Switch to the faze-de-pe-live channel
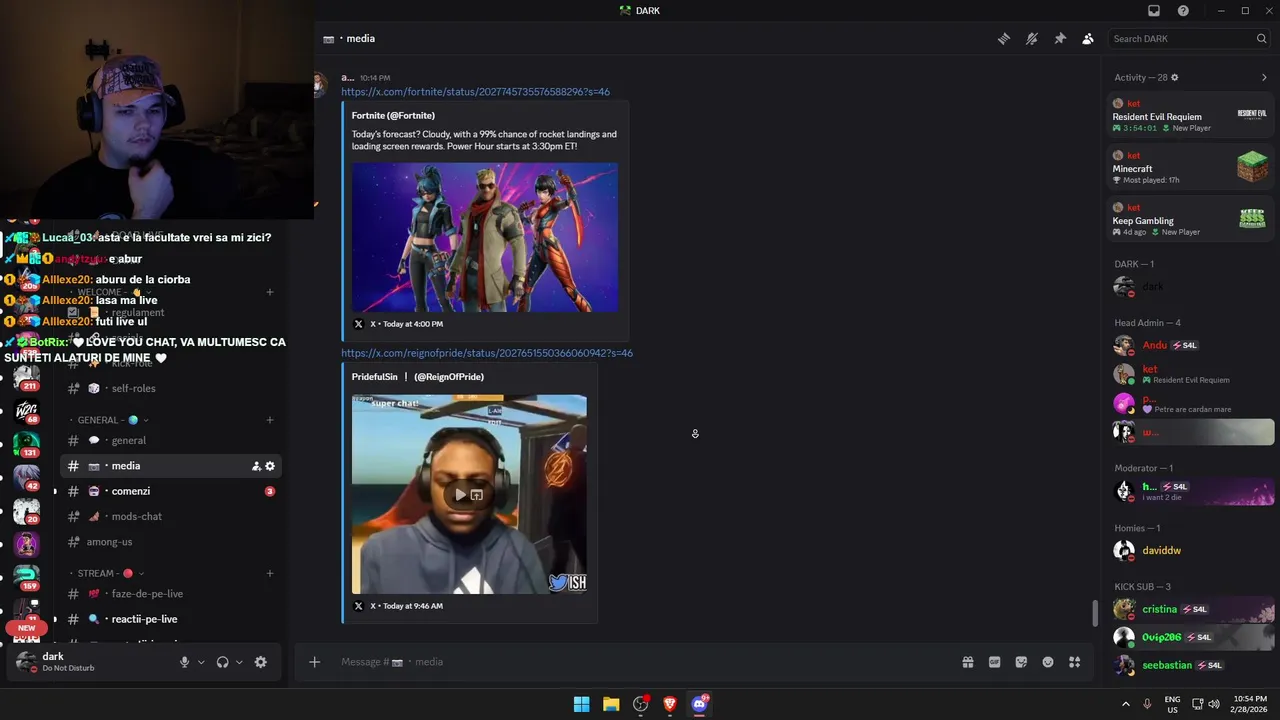Viewport: 1280px width, 720px height. 170,594
